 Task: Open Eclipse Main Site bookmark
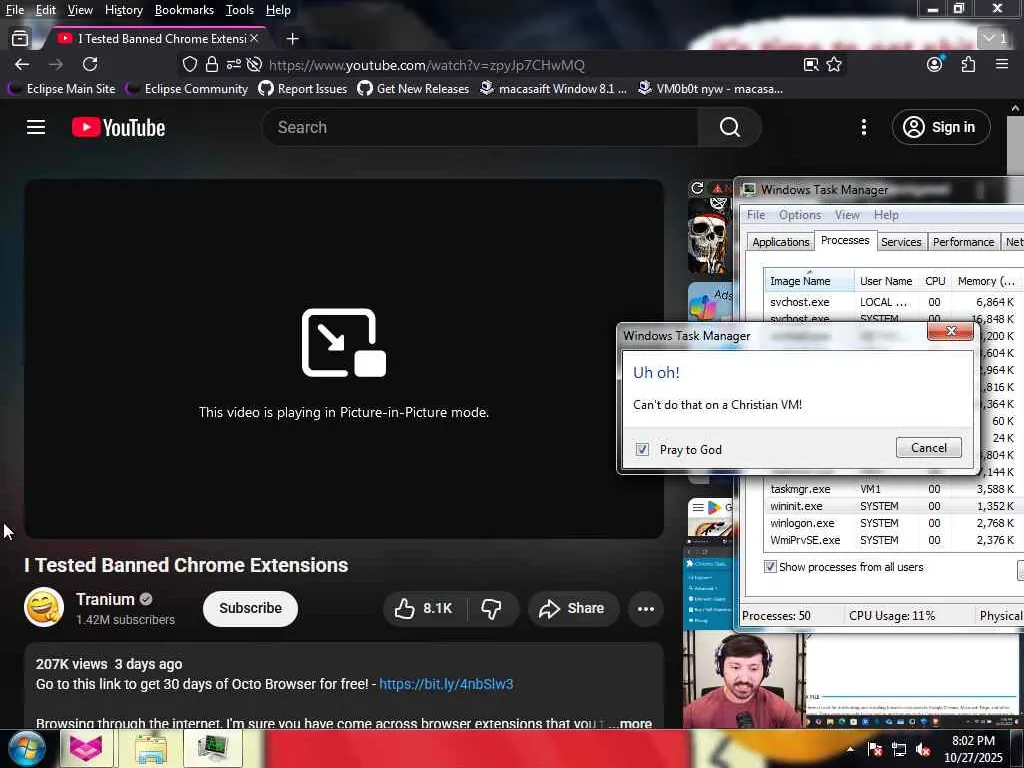[x=61, y=89]
